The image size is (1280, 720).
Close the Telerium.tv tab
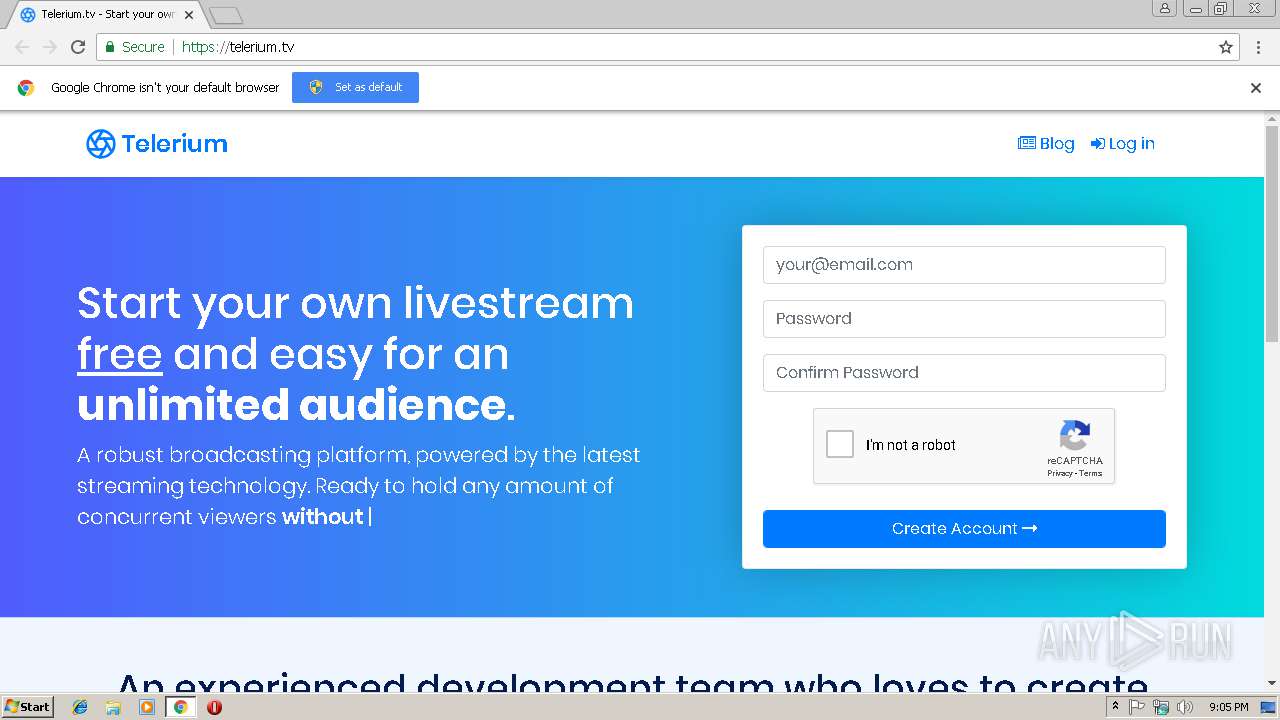pos(189,15)
